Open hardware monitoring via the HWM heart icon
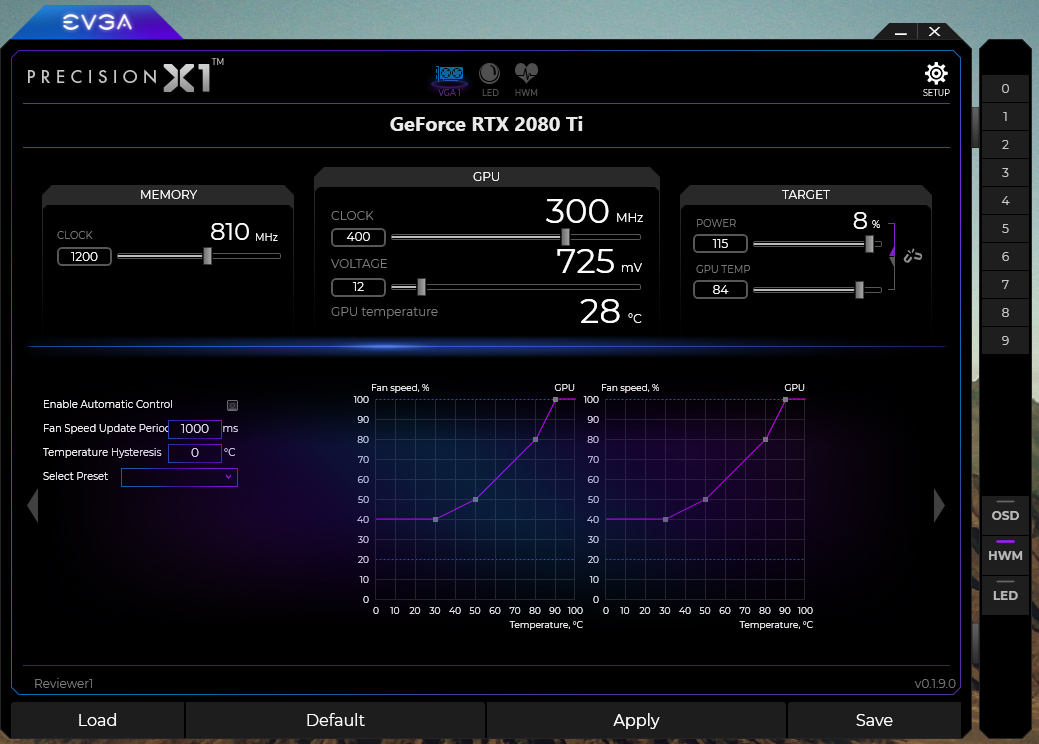 click(x=525, y=76)
